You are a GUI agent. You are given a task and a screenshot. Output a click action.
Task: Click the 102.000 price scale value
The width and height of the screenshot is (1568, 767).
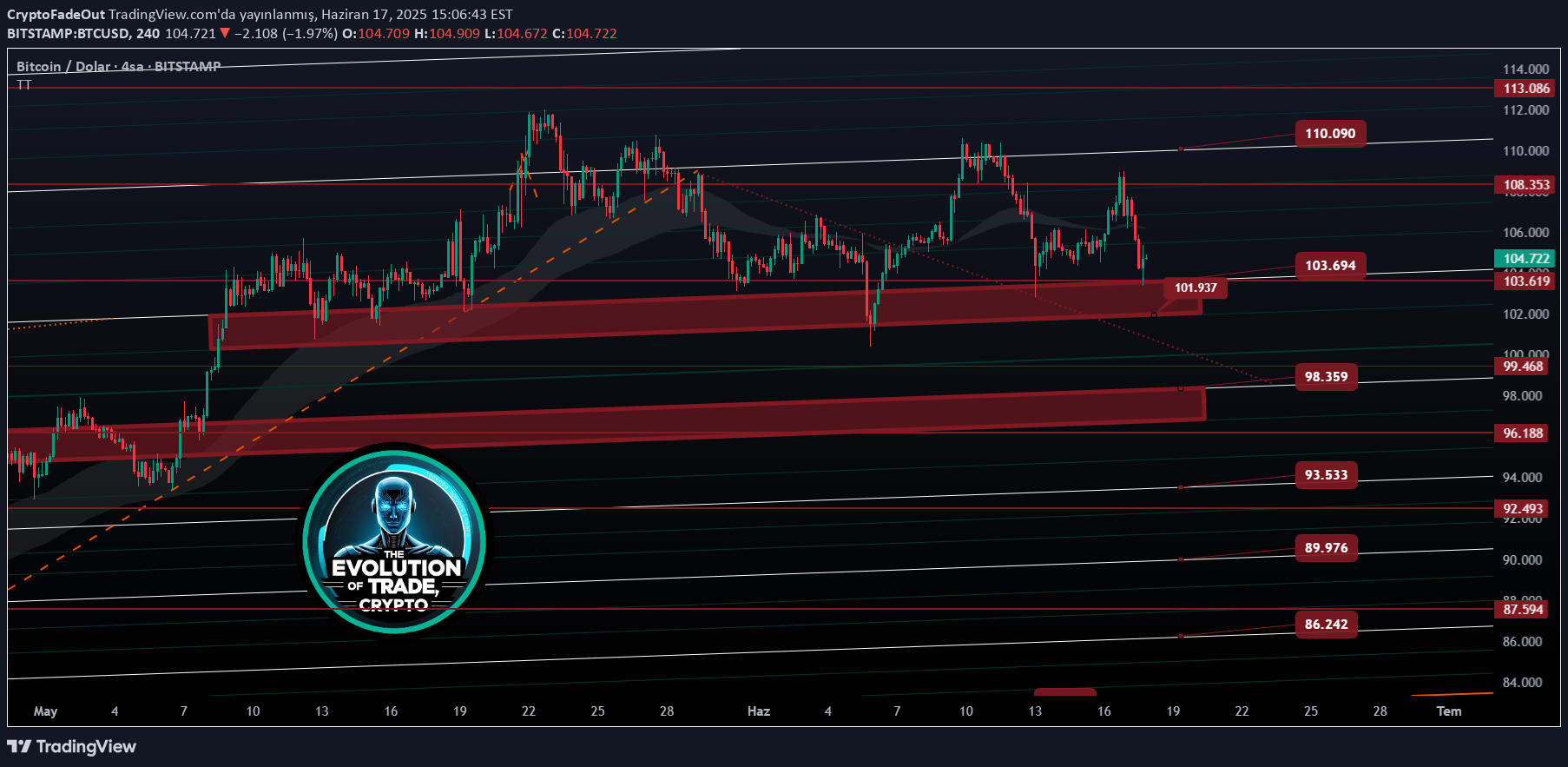(x=1525, y=314)
